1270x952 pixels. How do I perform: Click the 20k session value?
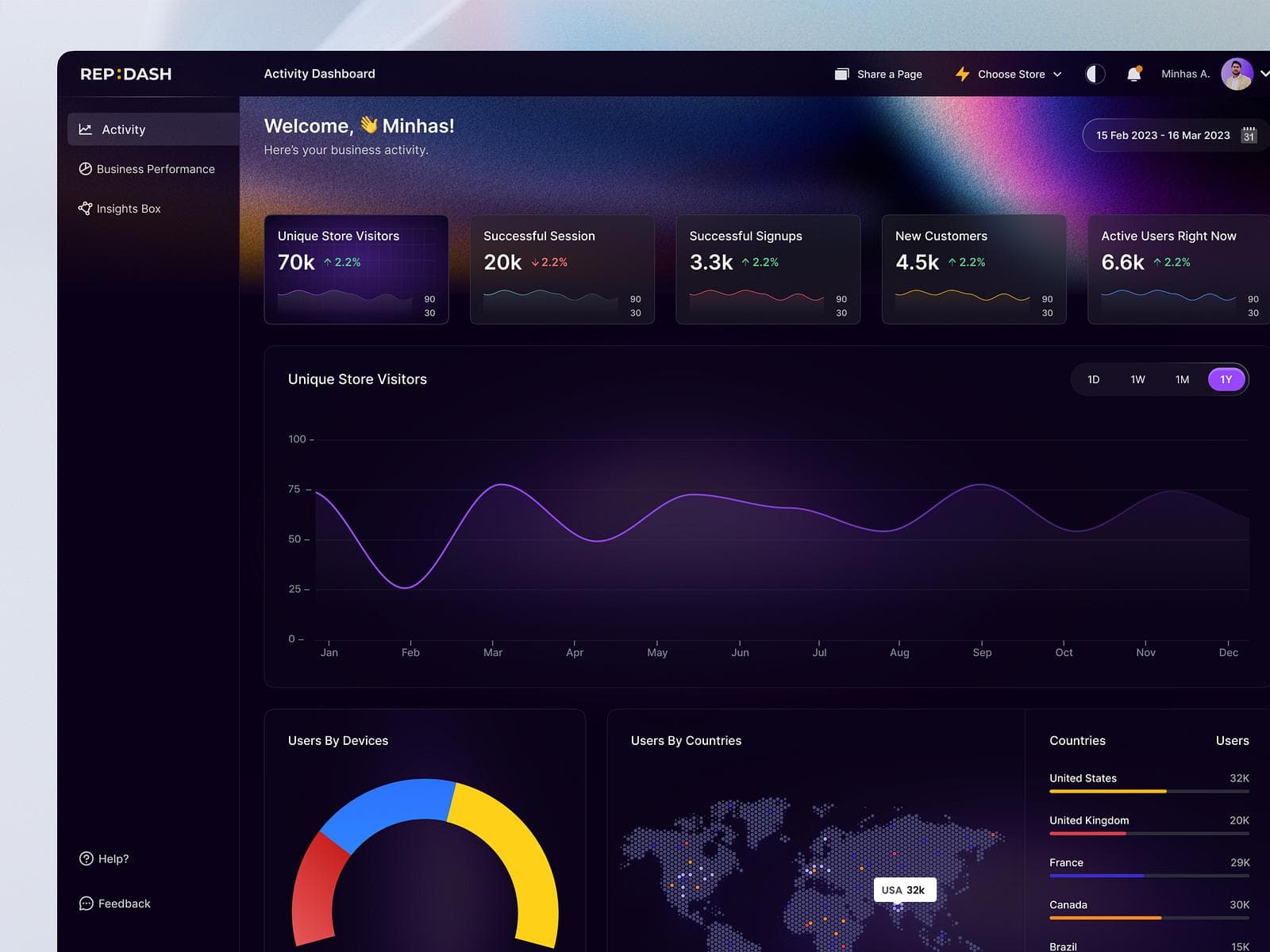[502, 262]
